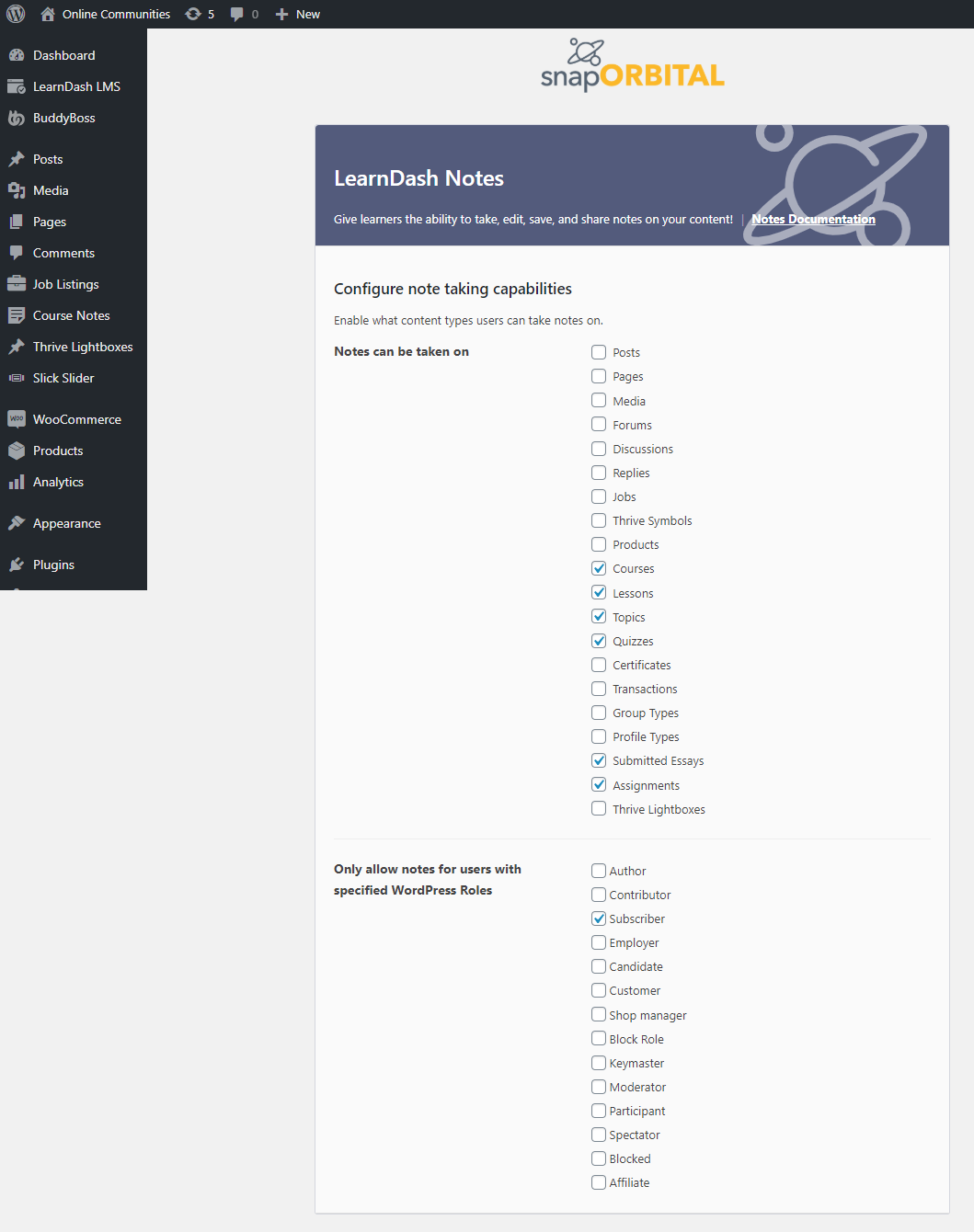
Task: Check the Certificates checkbox
Action: click(599, 665)
